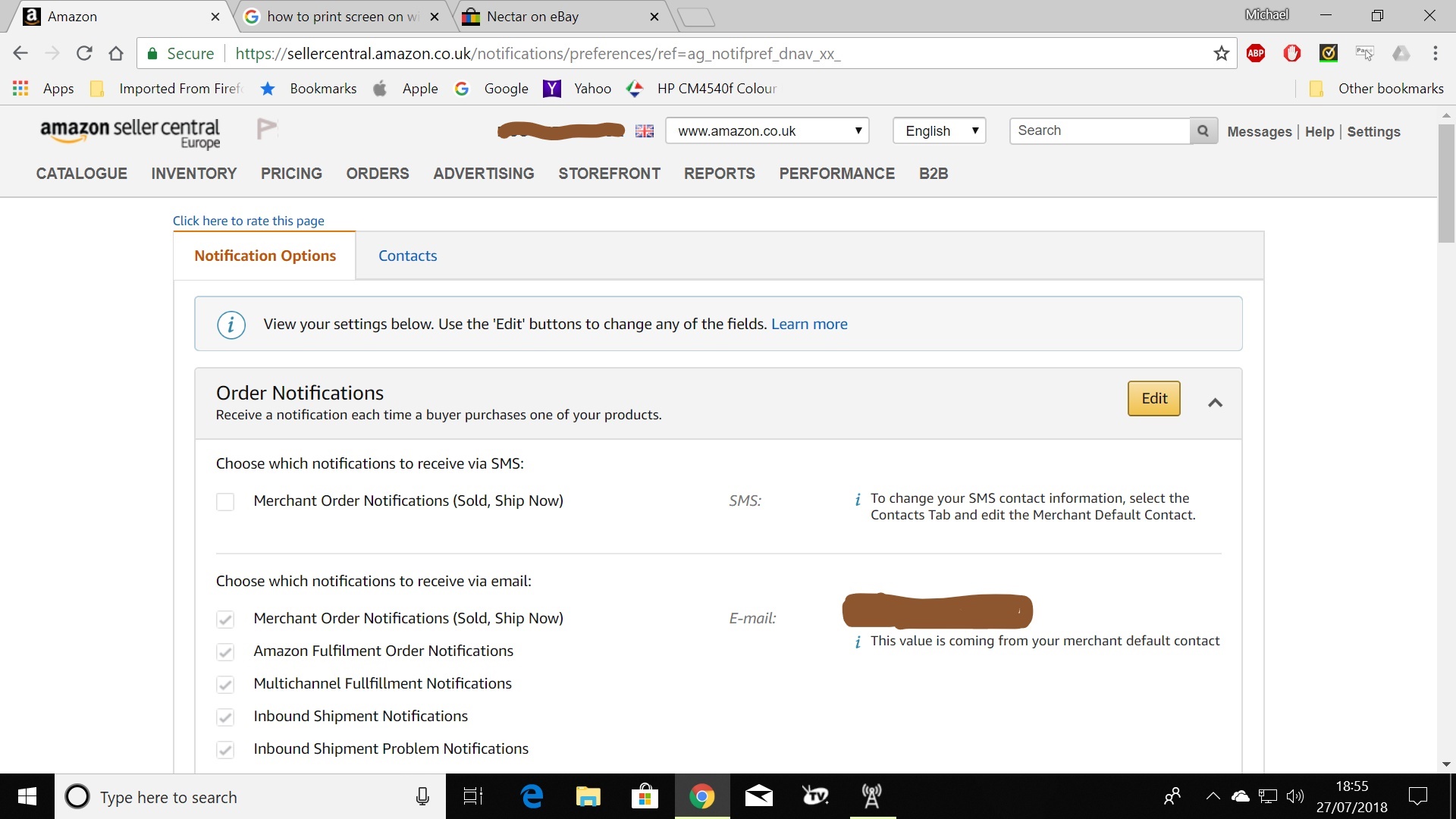The image size is (1456, 819).
Task: Open the Action Center notifications icon
Action: click(1417, 796)
